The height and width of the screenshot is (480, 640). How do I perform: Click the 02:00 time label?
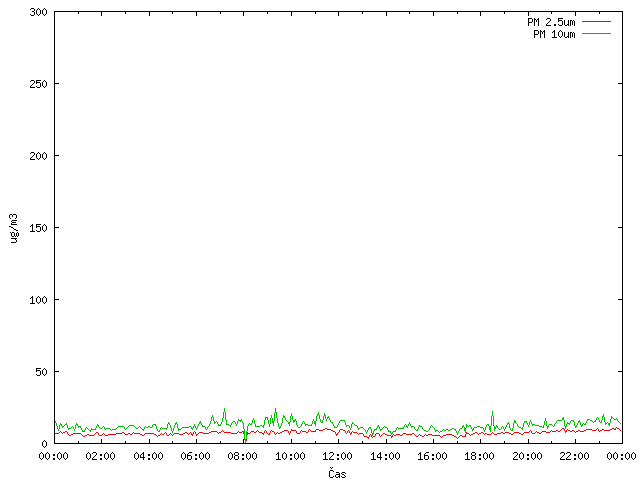coord(100,456)
